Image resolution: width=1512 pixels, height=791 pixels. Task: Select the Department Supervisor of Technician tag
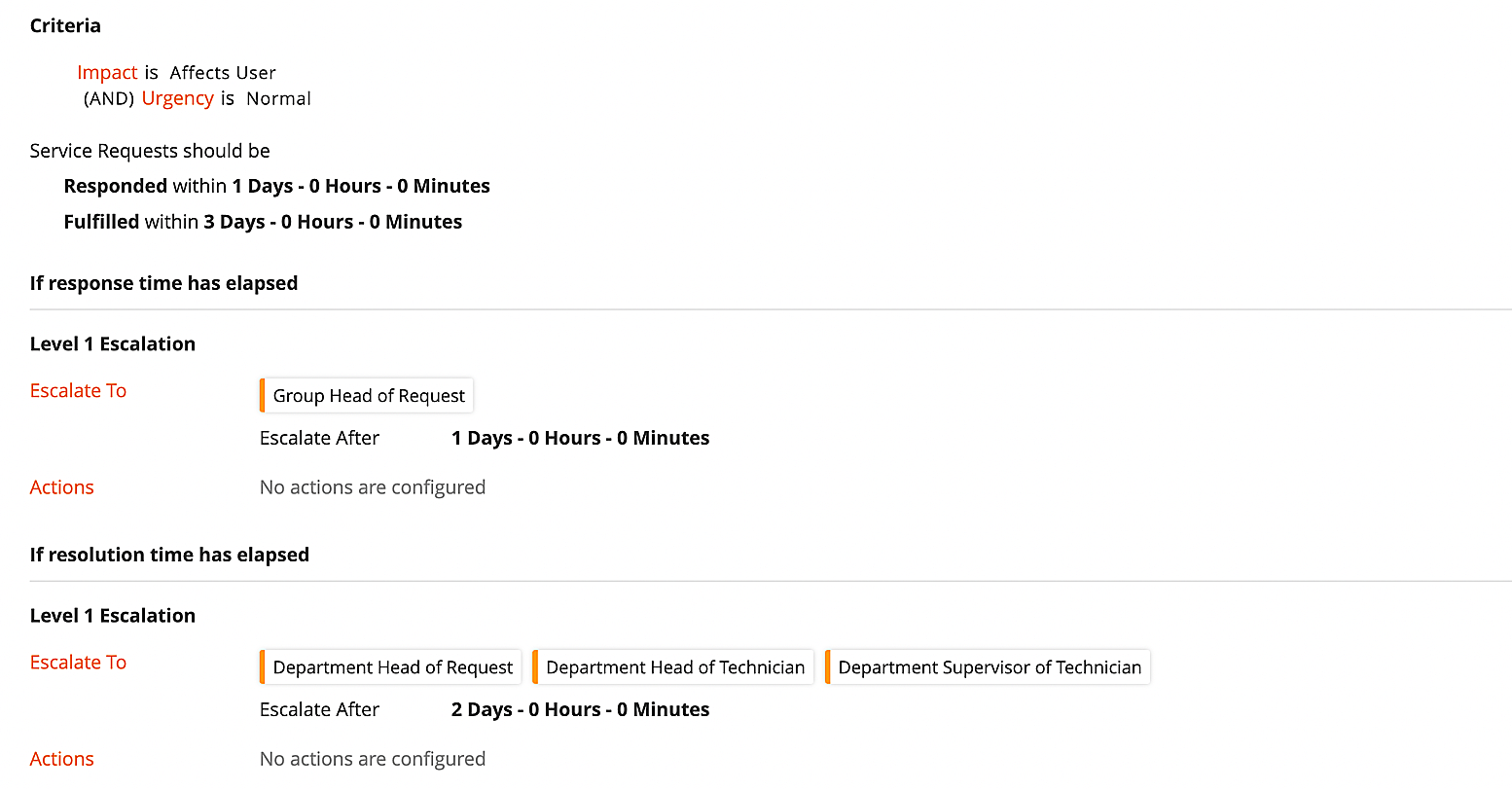pos(988,667)
